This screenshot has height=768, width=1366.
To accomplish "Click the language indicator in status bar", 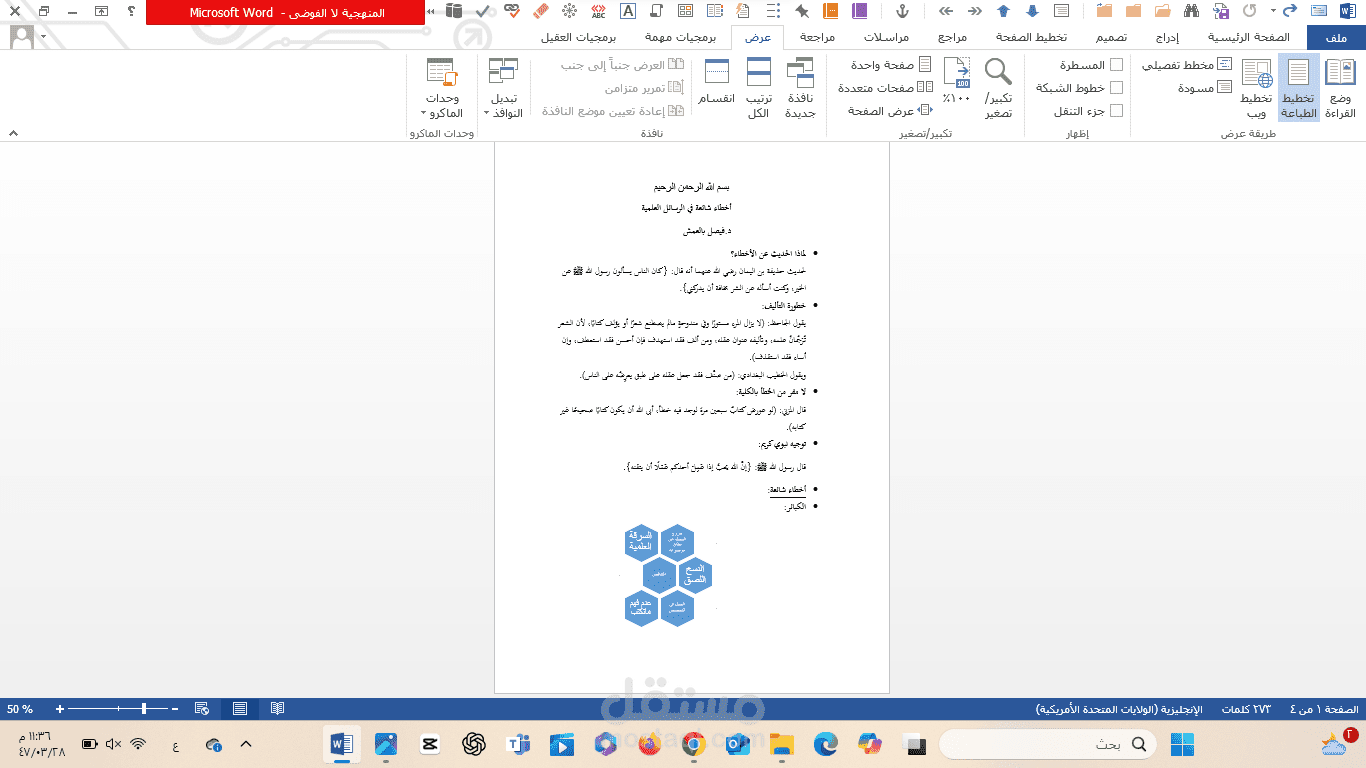I will click(x=1119, y=708).
